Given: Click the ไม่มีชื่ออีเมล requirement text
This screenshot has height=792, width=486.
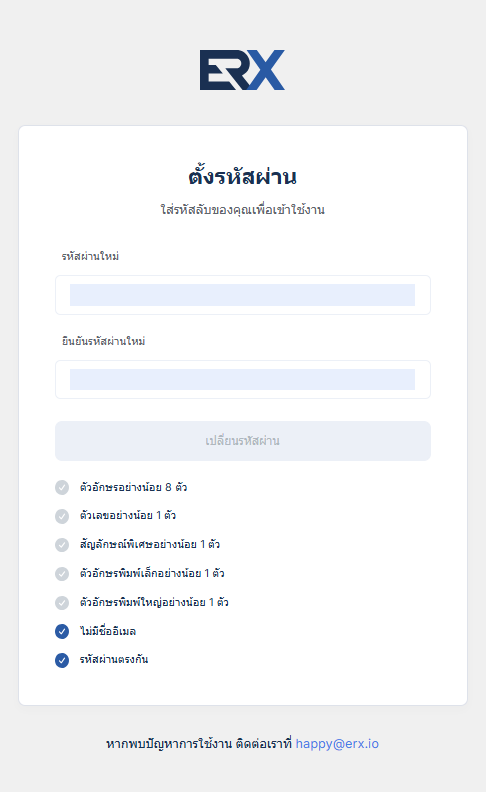Looking at the screenshot, I should (x=108, y=631).
